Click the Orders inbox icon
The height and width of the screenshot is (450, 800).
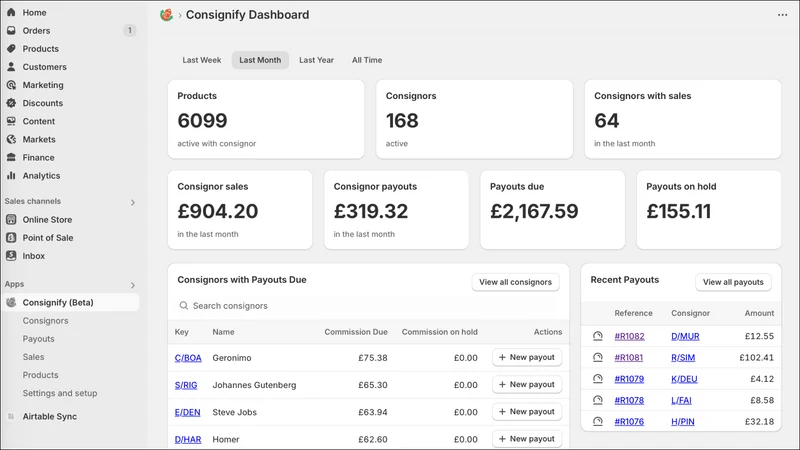pos(11,31)
